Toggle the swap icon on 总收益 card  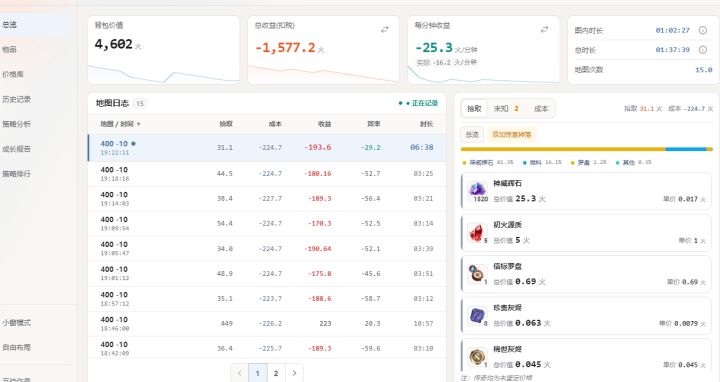[x=385, y=29]
